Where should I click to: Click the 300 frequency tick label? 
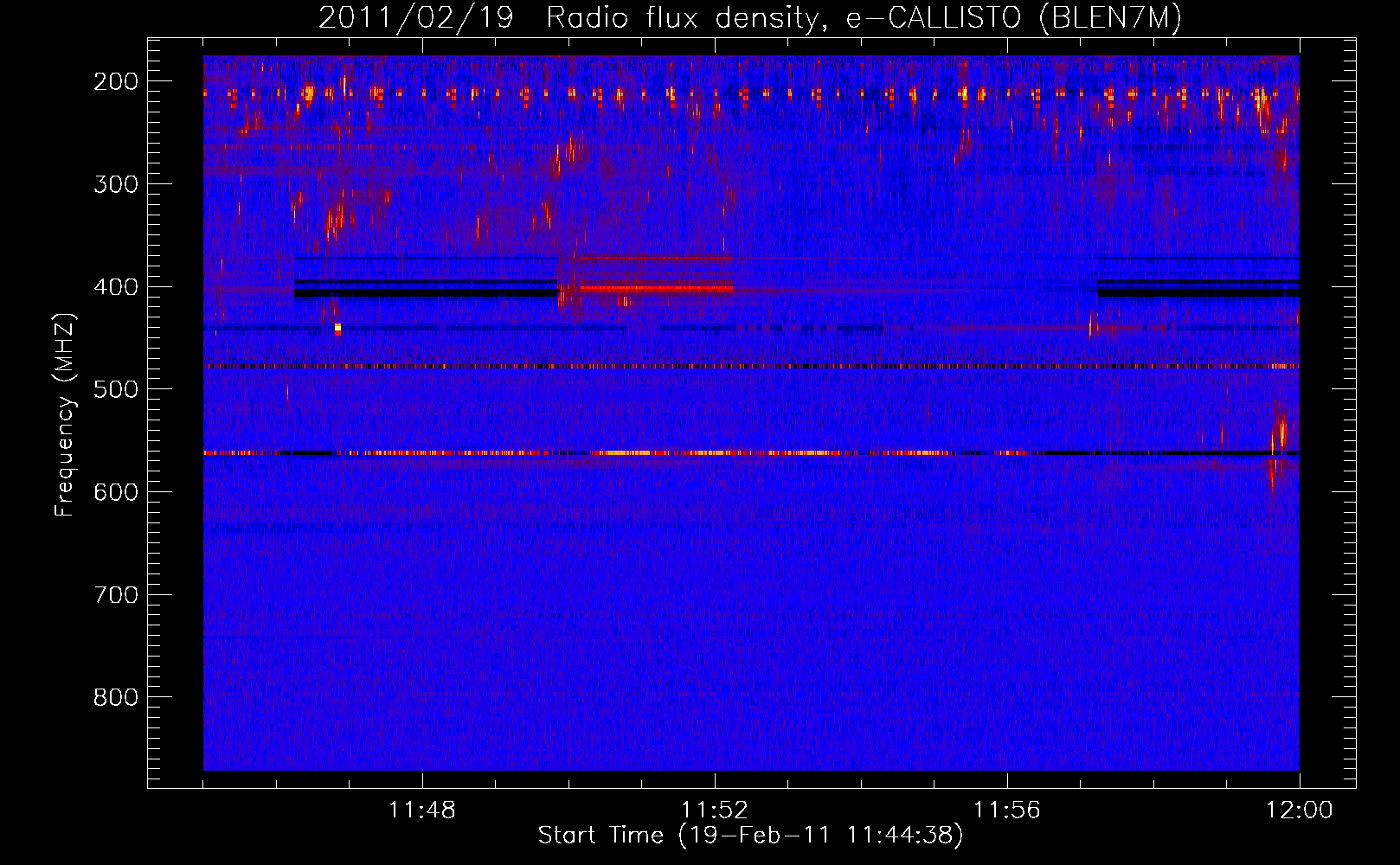(115, 184)
